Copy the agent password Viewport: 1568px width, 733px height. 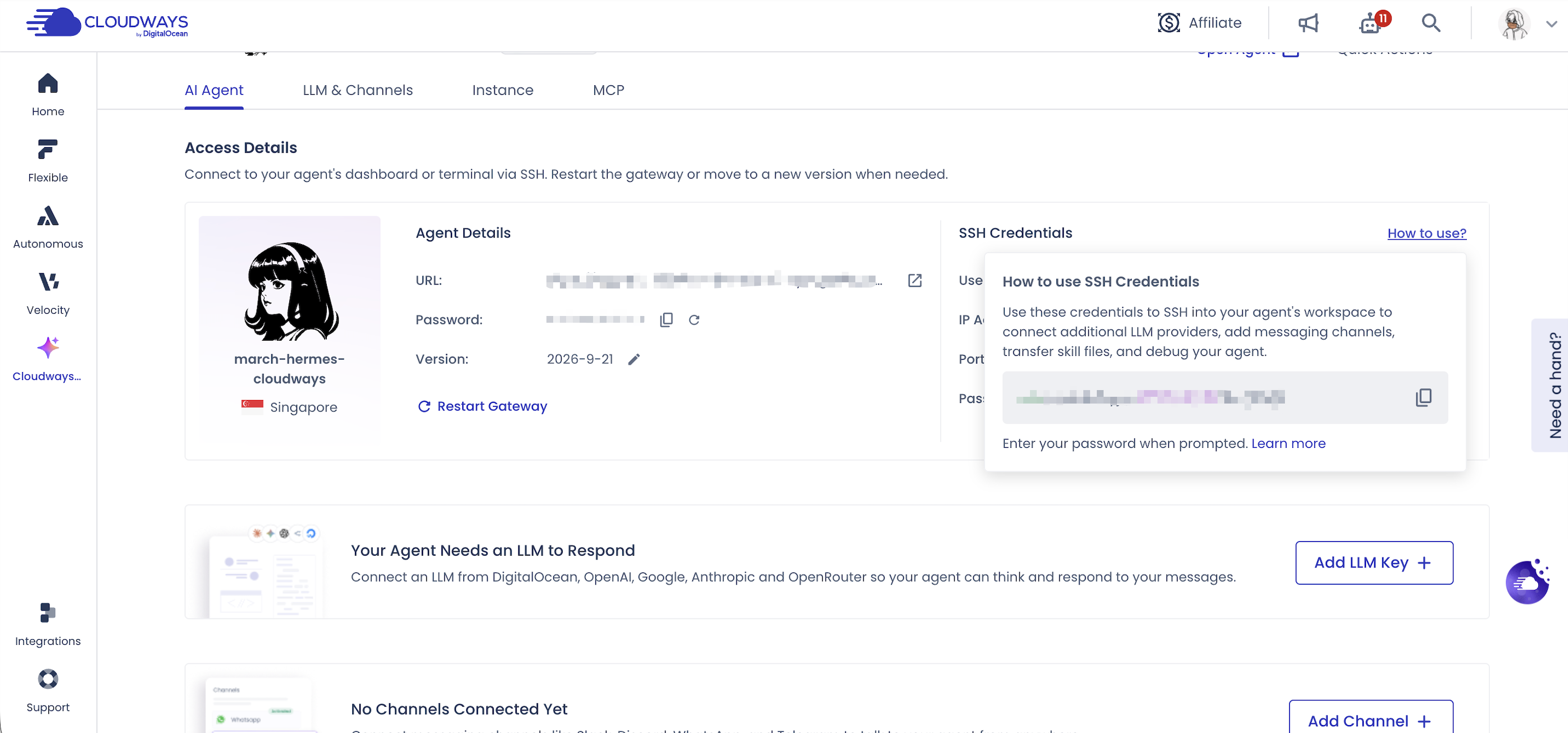coord(666,320)
